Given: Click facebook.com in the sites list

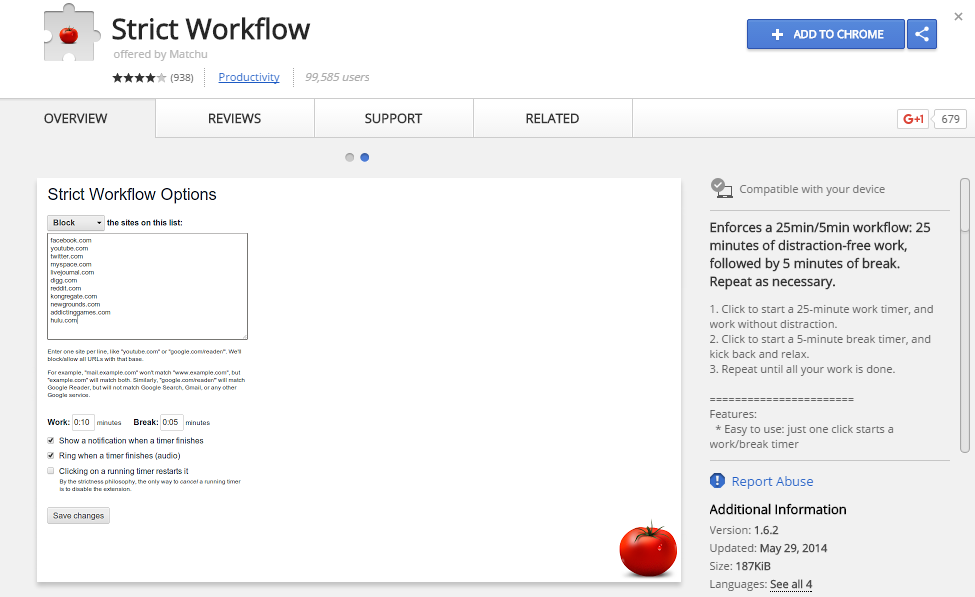Looking at the screenshot, I should (x=70, y=240).
